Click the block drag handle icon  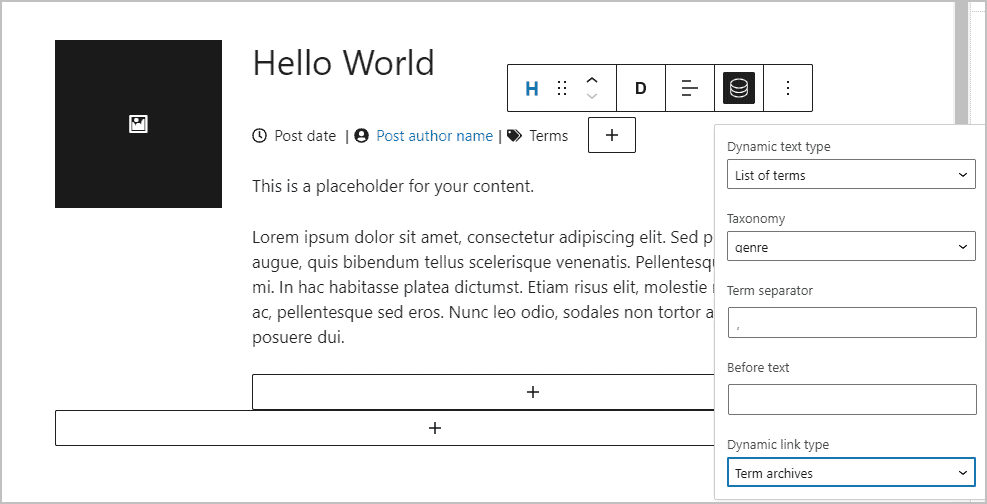coord(562,89)
